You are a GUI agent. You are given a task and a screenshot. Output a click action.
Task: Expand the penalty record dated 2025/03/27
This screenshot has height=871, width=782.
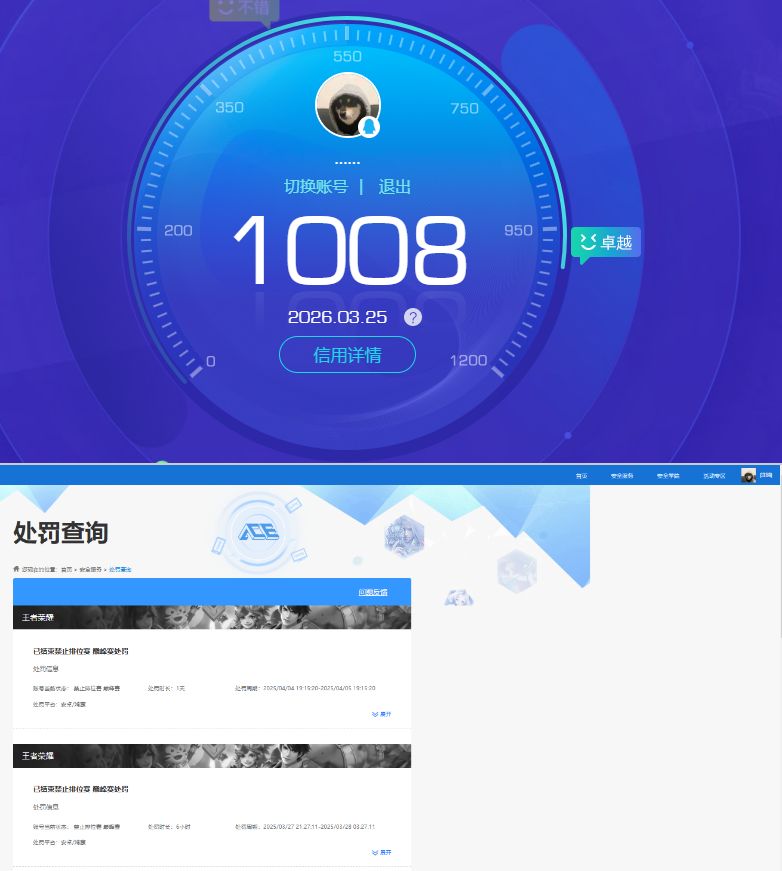pyautogui.click(x=382, y=852)
